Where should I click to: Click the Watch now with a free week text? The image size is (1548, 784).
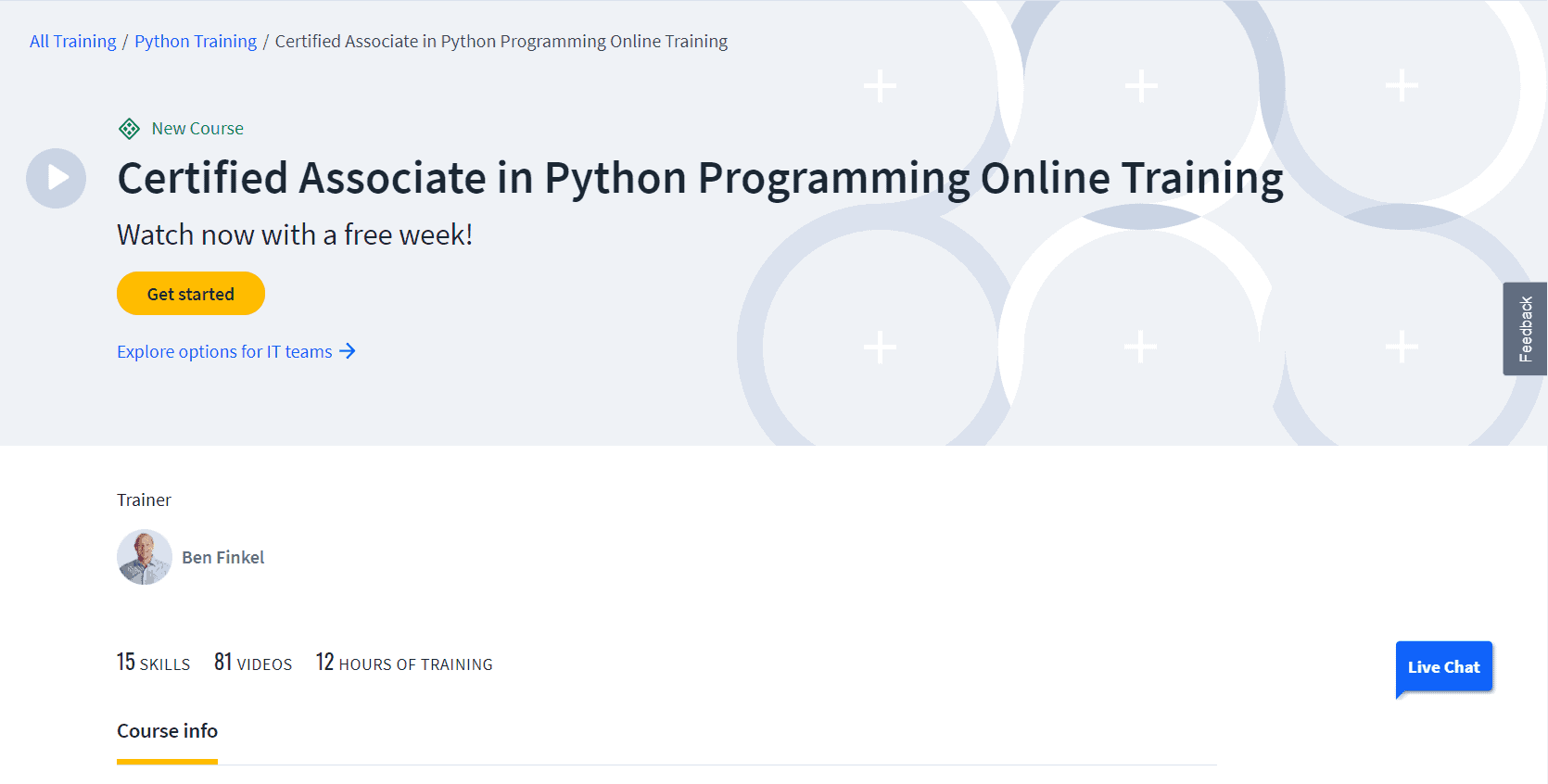point(295,235)
